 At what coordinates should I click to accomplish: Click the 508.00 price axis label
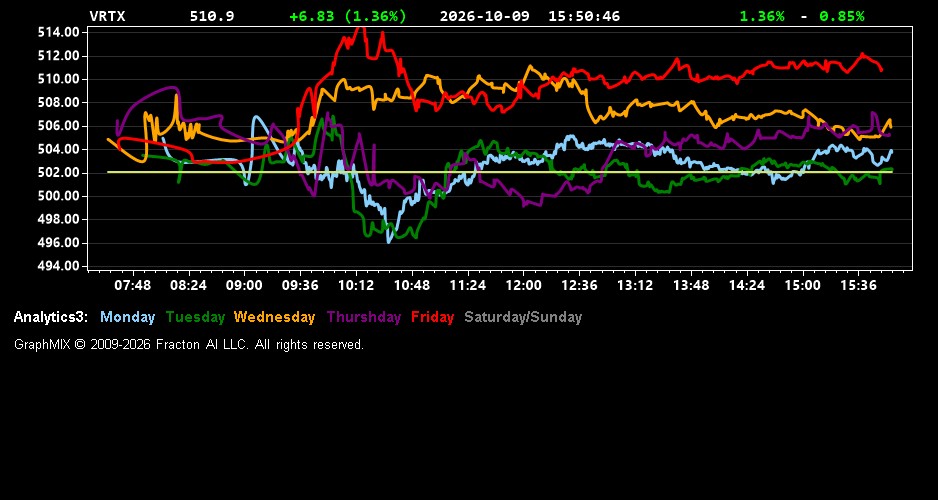[59, 102]
